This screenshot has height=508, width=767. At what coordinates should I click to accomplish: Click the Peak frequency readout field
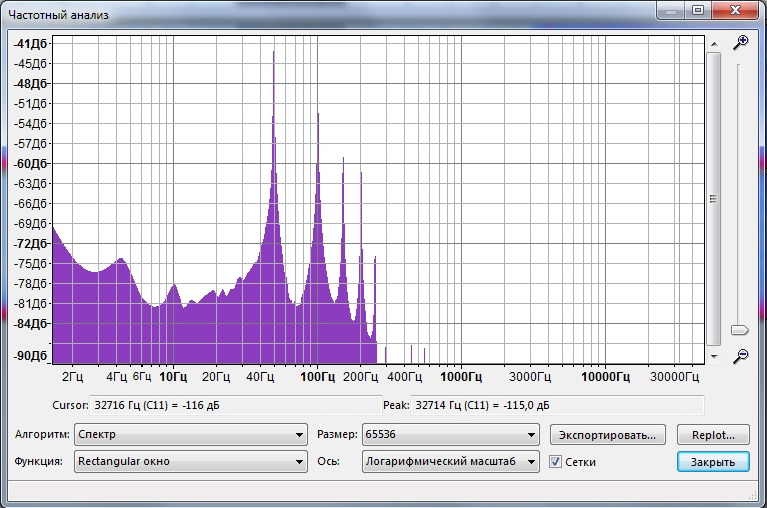pyautogui.click(x=540, y=405)
